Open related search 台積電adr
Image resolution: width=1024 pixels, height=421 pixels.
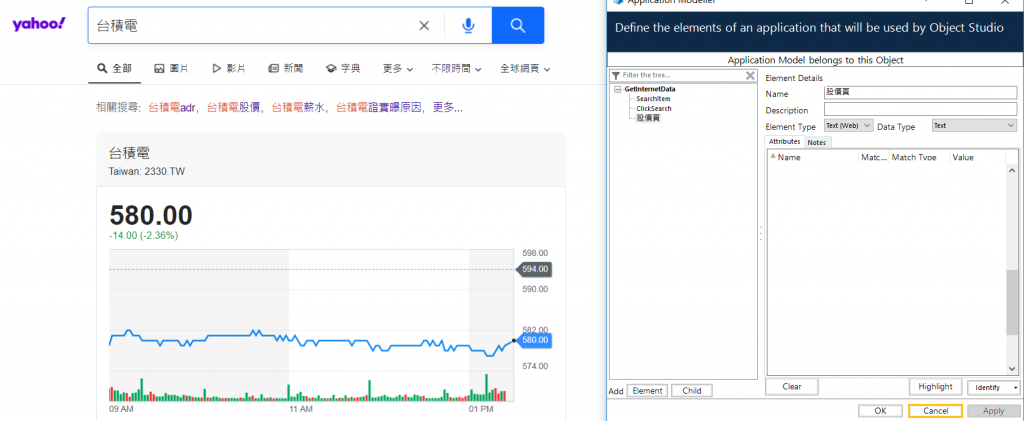tap(172, 108)
